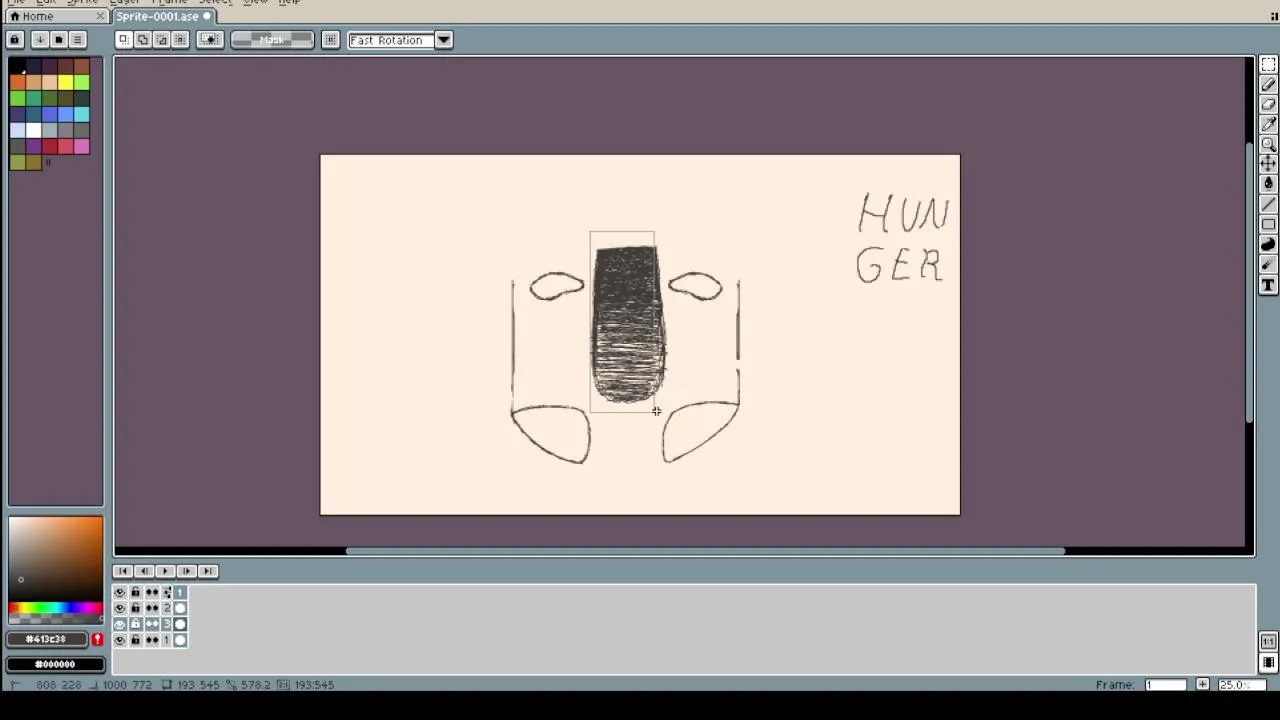Go to next frame
The width and height of the screenshot is (1280, 720).
coord(186,571)
